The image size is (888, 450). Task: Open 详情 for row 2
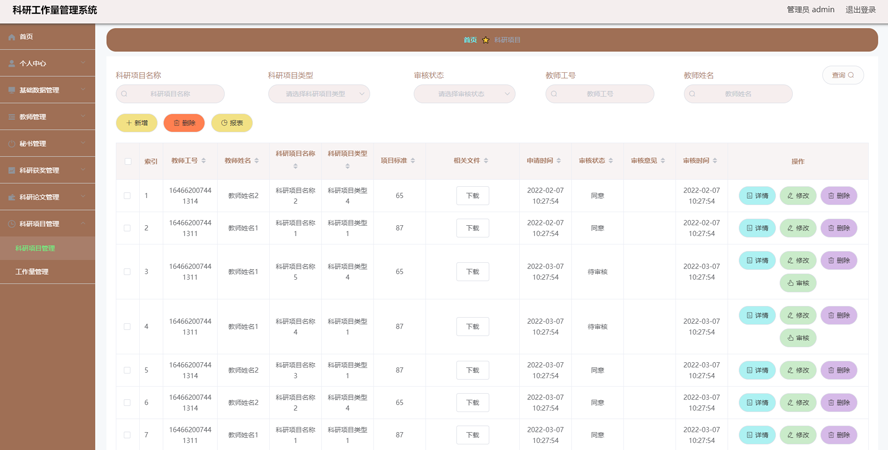(x=757, y=228)
